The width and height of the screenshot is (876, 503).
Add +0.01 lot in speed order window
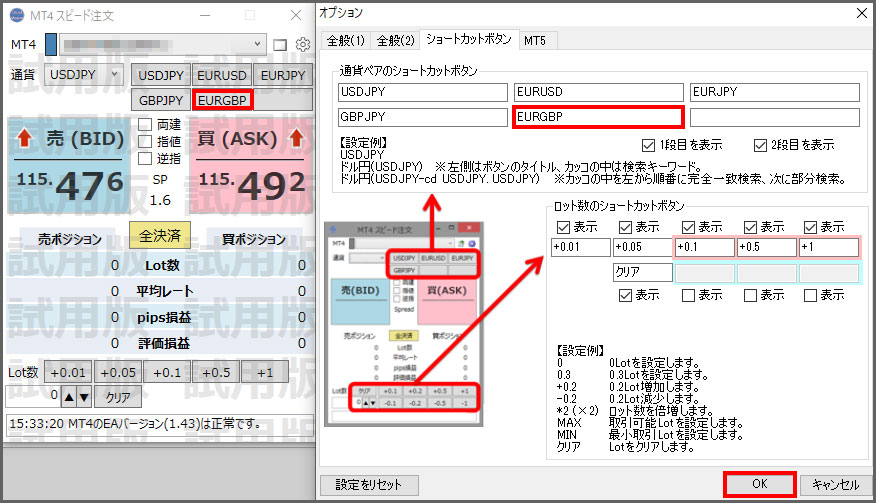pyautogui.click(x=68, y=372)
